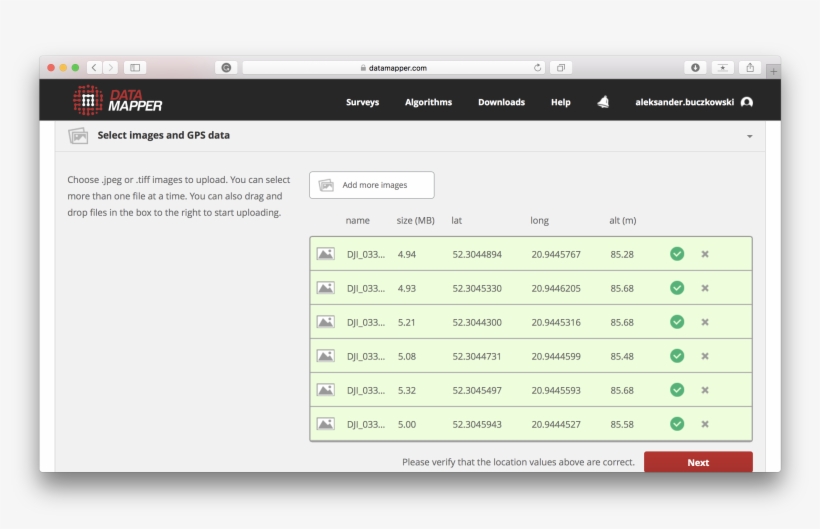The width and height of the screenshot is (820, 529).
Task: Collapse the Select images and GPS data section
Action: click(749, 136)
